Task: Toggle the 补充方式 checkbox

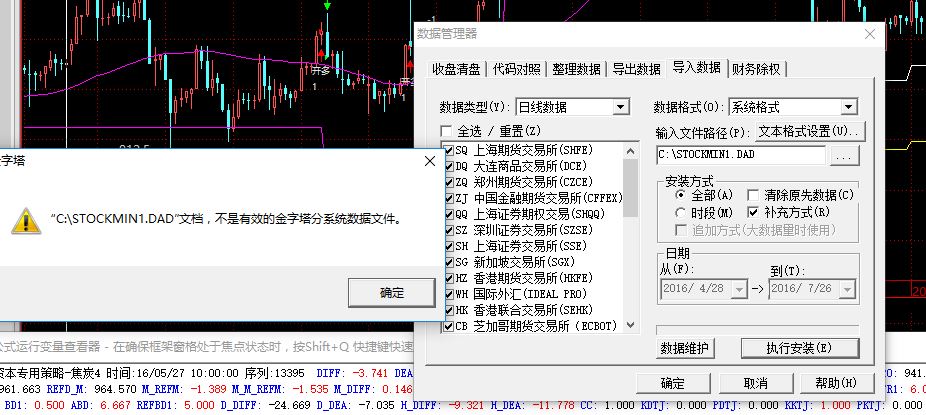Action: click(x=755, y=213)
